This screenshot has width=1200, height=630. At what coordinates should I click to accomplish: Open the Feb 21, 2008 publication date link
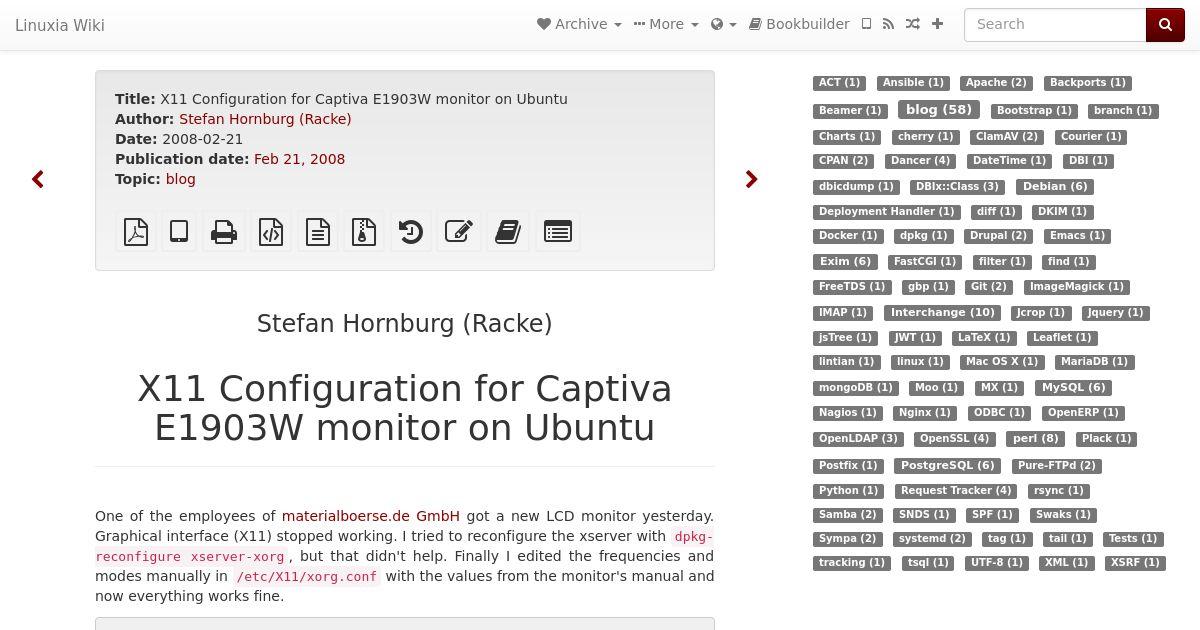click(299, 159)
